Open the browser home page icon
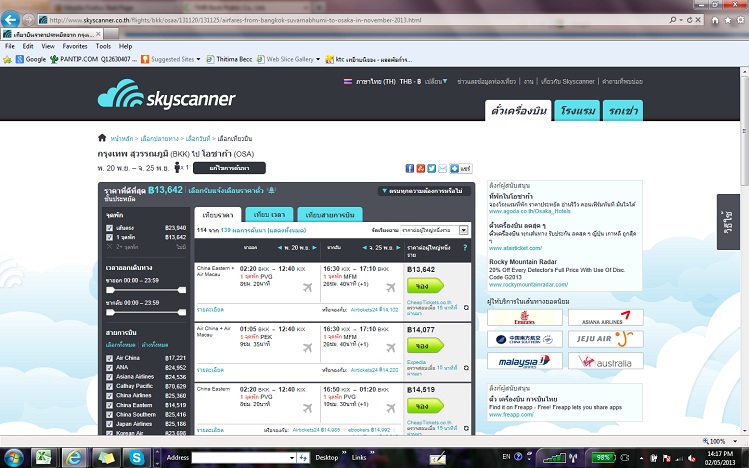The height and width of the screenshot is (468, 749). tap(715, 20)
